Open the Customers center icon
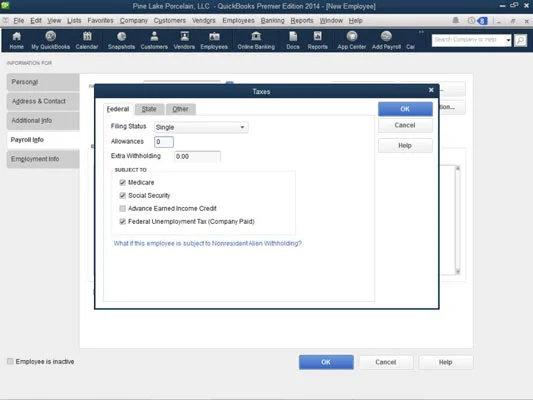 tap(154, 40)
